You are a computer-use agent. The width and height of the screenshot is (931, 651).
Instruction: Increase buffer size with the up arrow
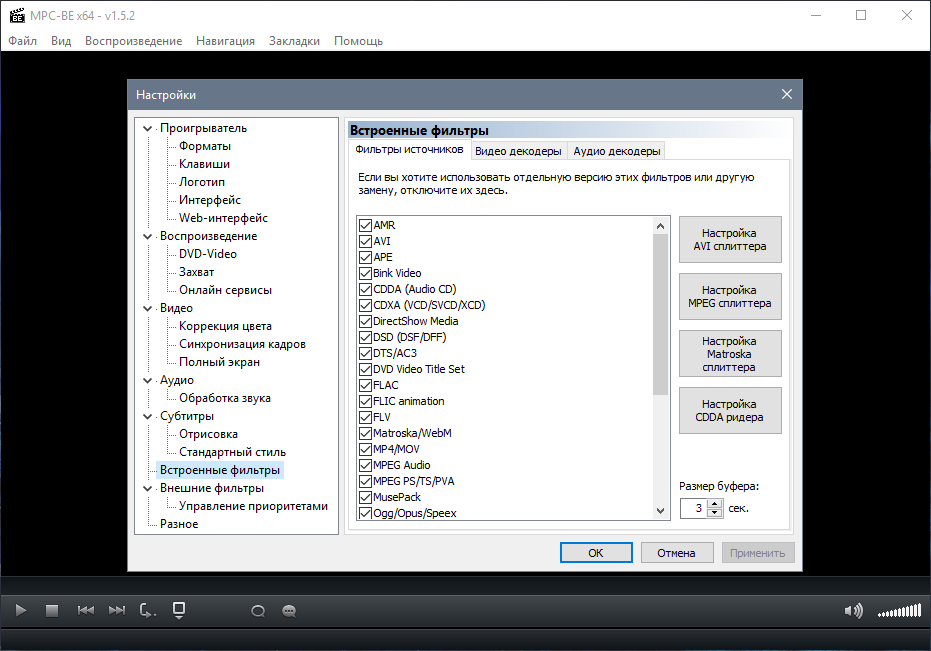[x=714, y=504]
